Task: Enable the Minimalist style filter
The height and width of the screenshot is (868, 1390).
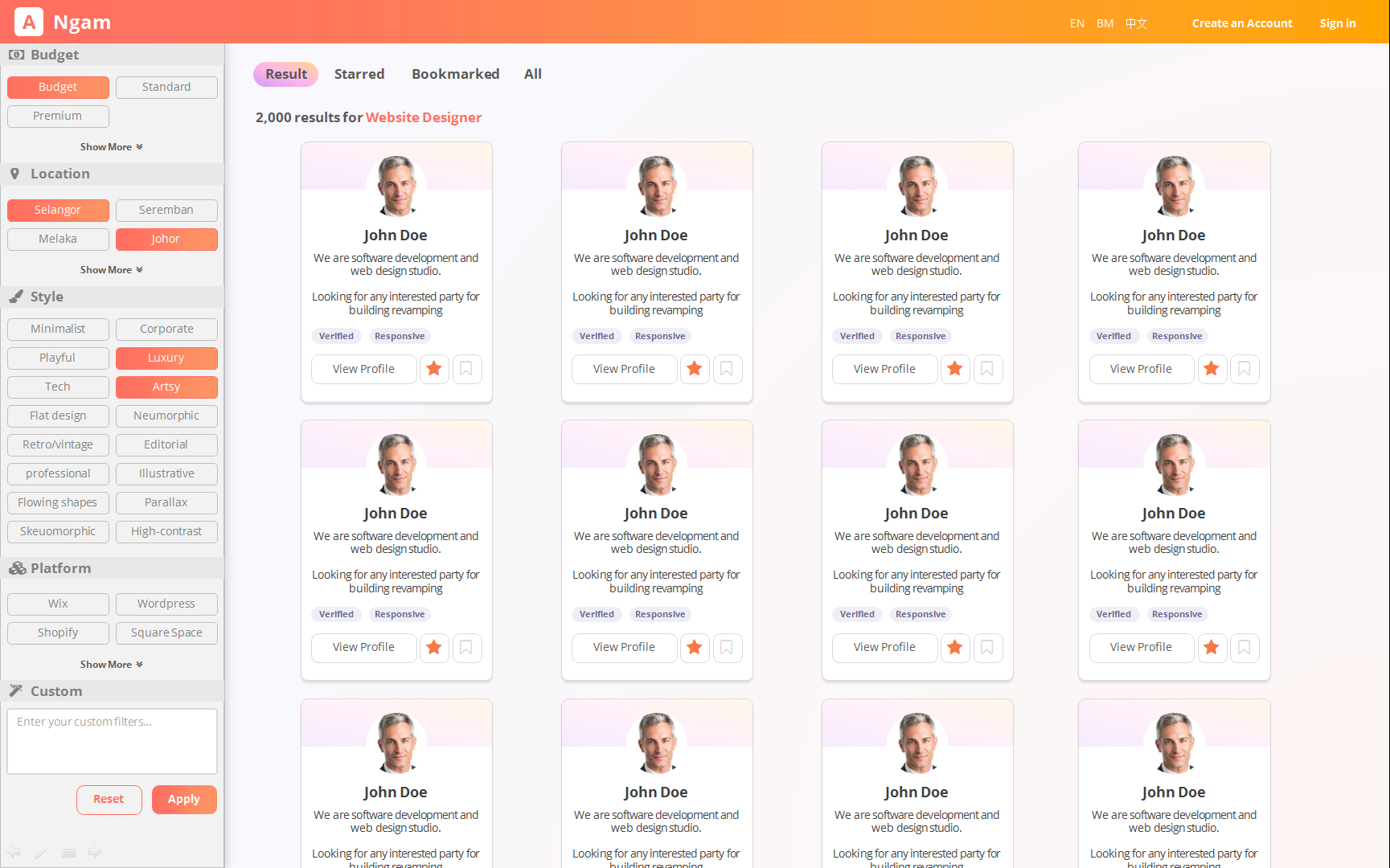Action: (58, 330)
